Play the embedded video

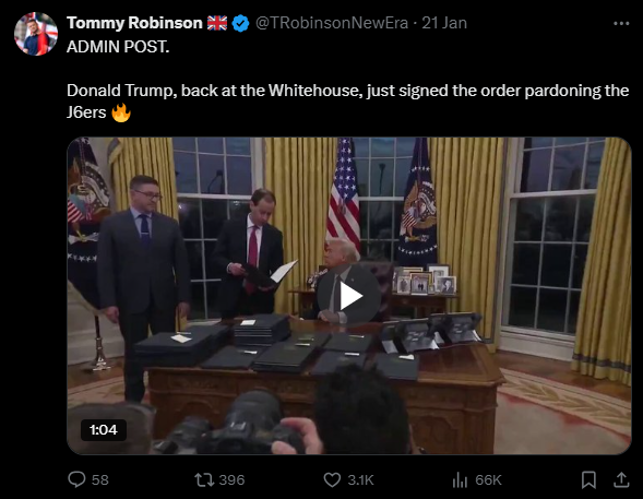click(x=349, y=295)
